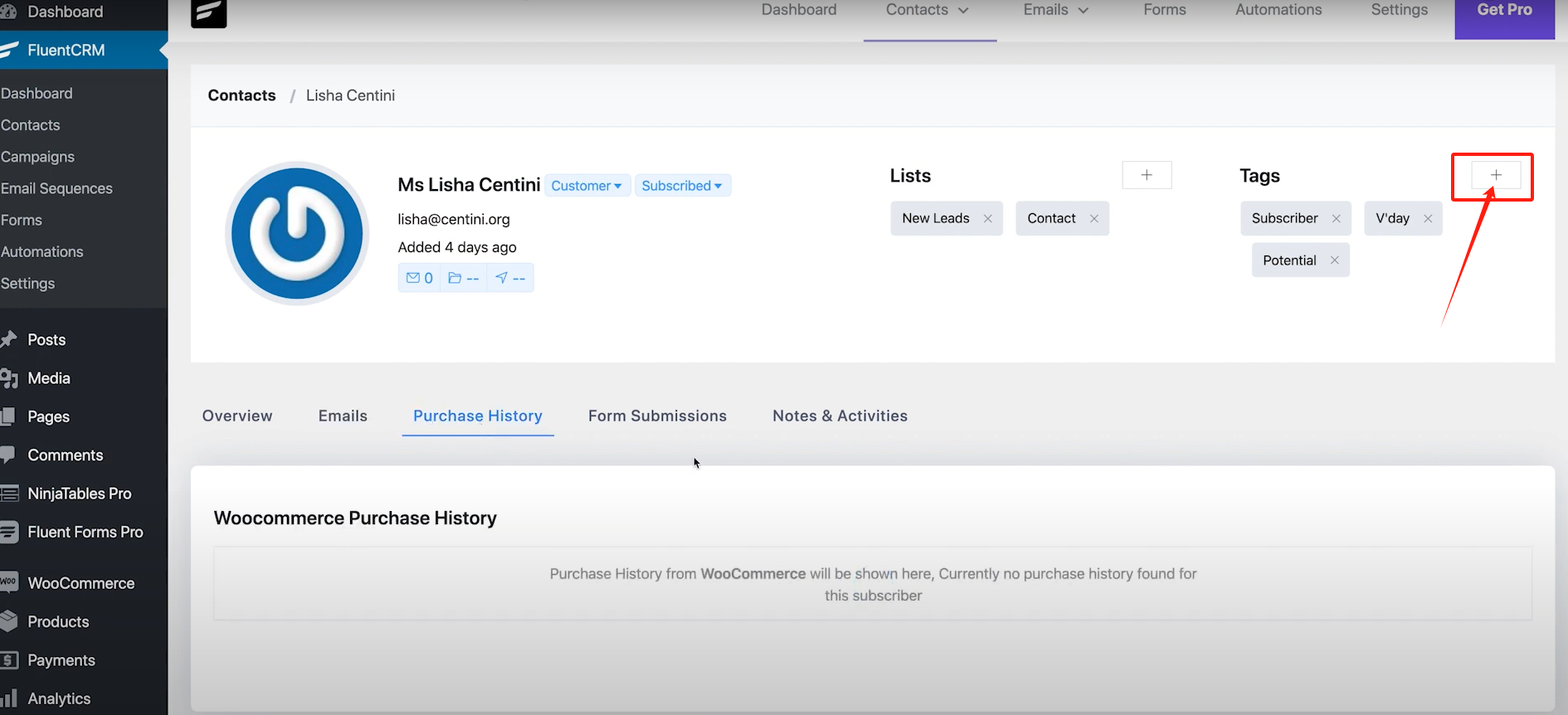Go back to Contacts breadcrumb link
1568x715 pixels.
241,95
